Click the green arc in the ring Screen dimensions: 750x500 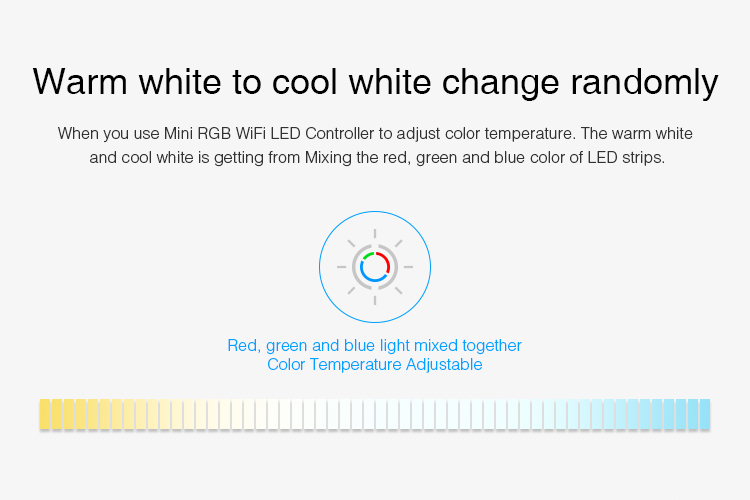click(x=368, y=256)
